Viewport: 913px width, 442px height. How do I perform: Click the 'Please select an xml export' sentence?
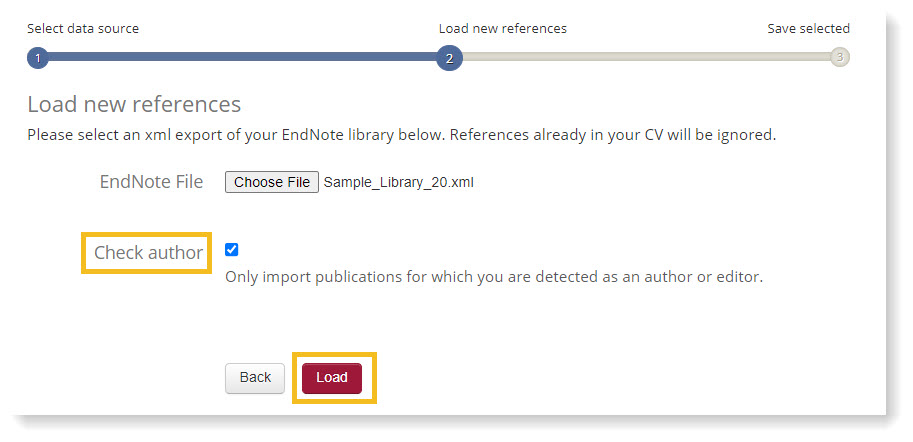[235, 134]
